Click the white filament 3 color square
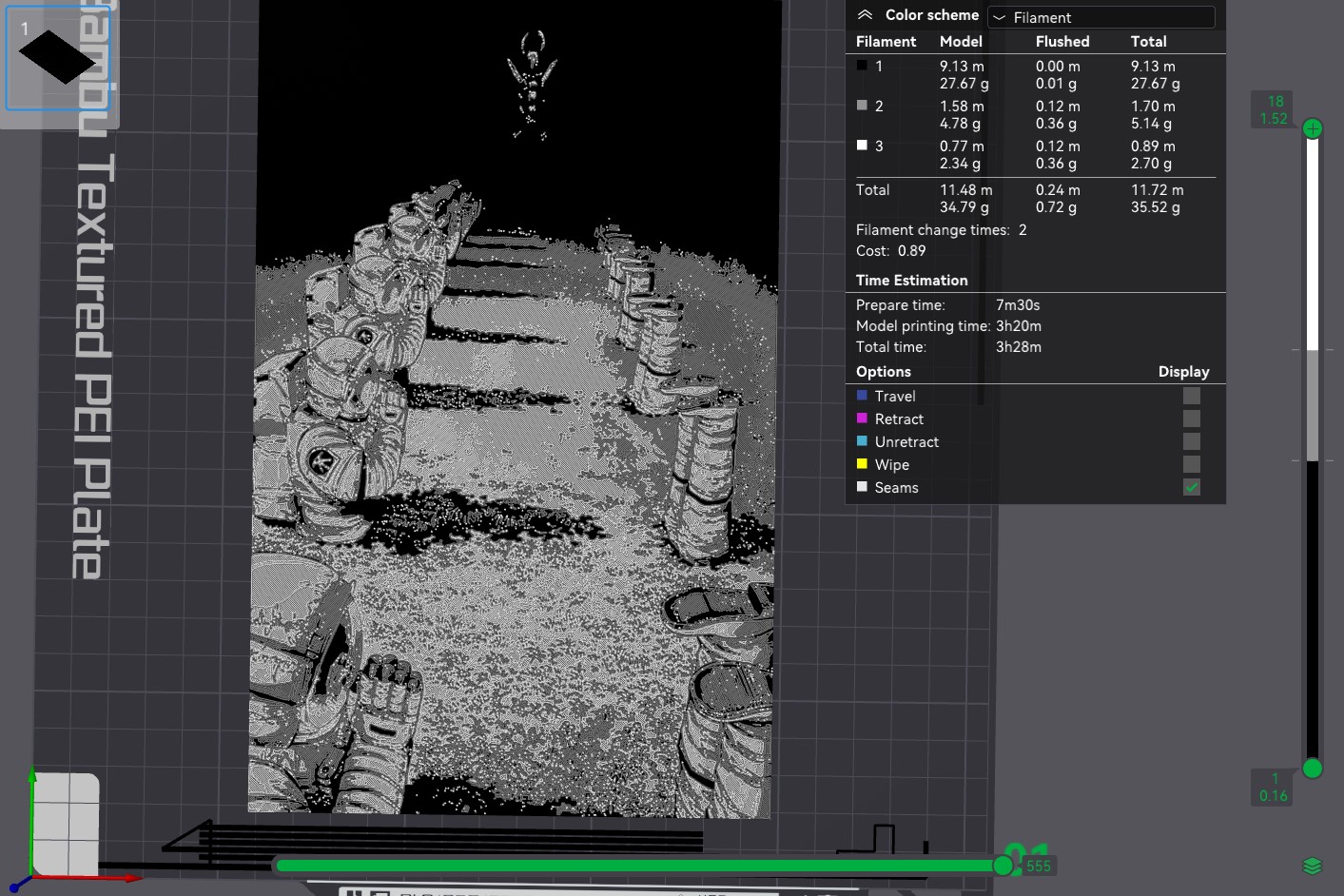Screen dimensions: 1344x896 click(862, 146)
